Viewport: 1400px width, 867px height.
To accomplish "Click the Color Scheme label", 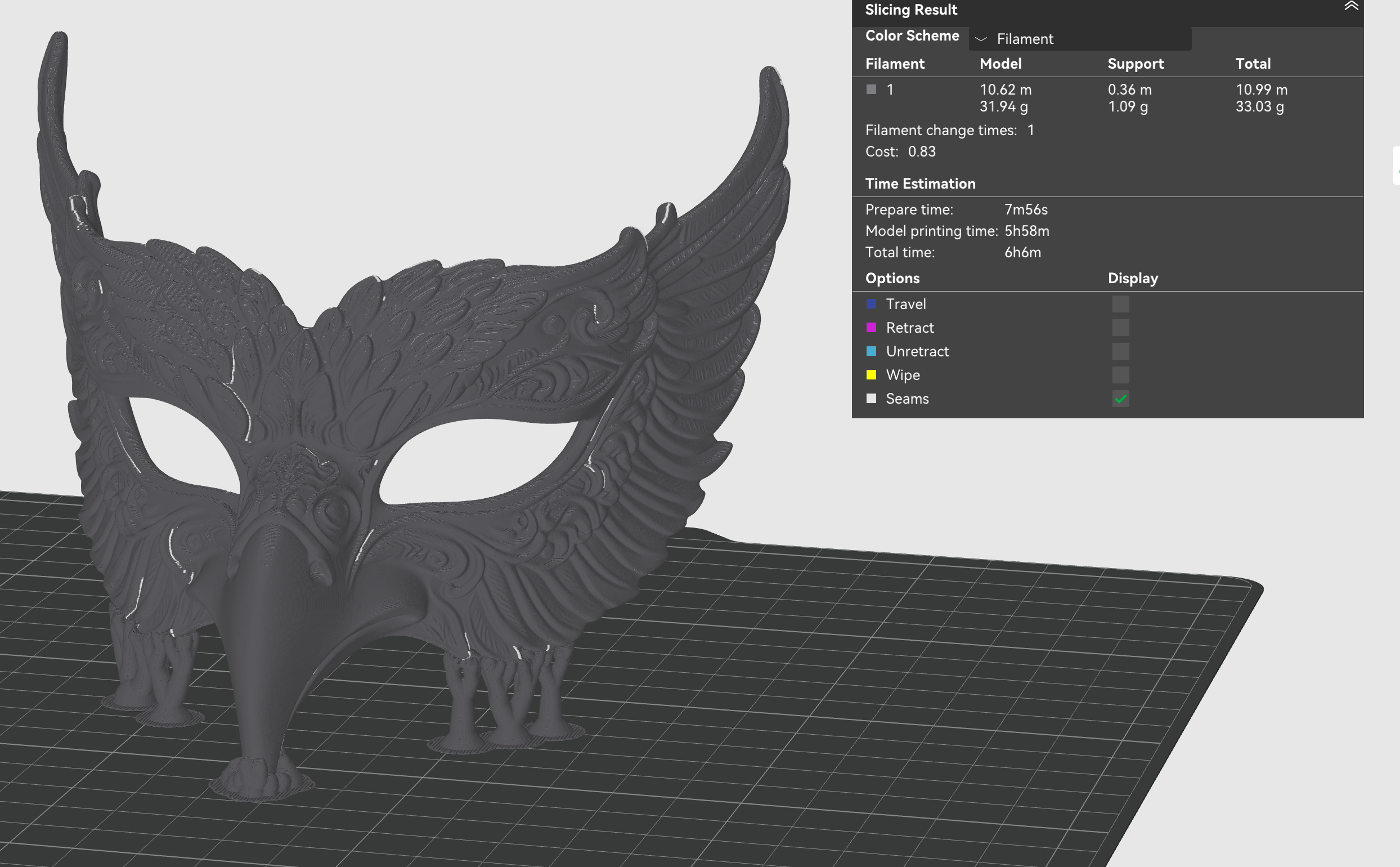I will point(912,35).
